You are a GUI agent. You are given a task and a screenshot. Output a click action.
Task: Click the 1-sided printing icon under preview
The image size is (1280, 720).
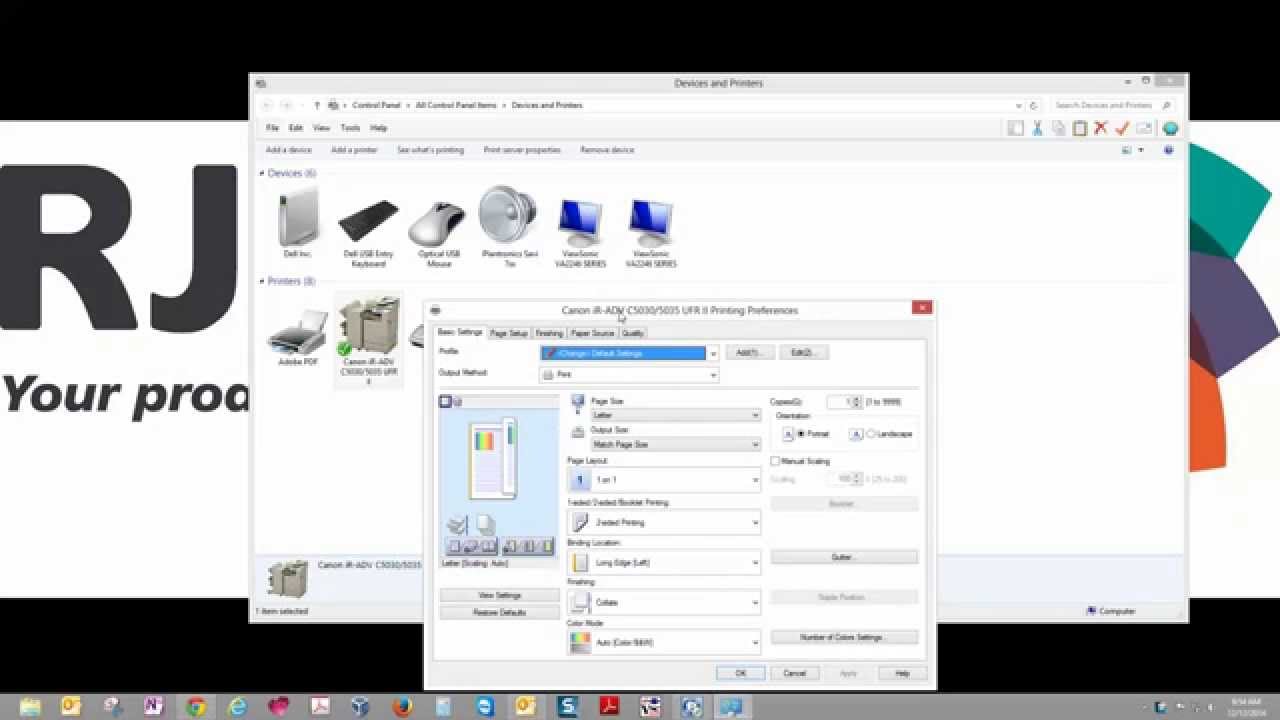click(x=455, y=547)
